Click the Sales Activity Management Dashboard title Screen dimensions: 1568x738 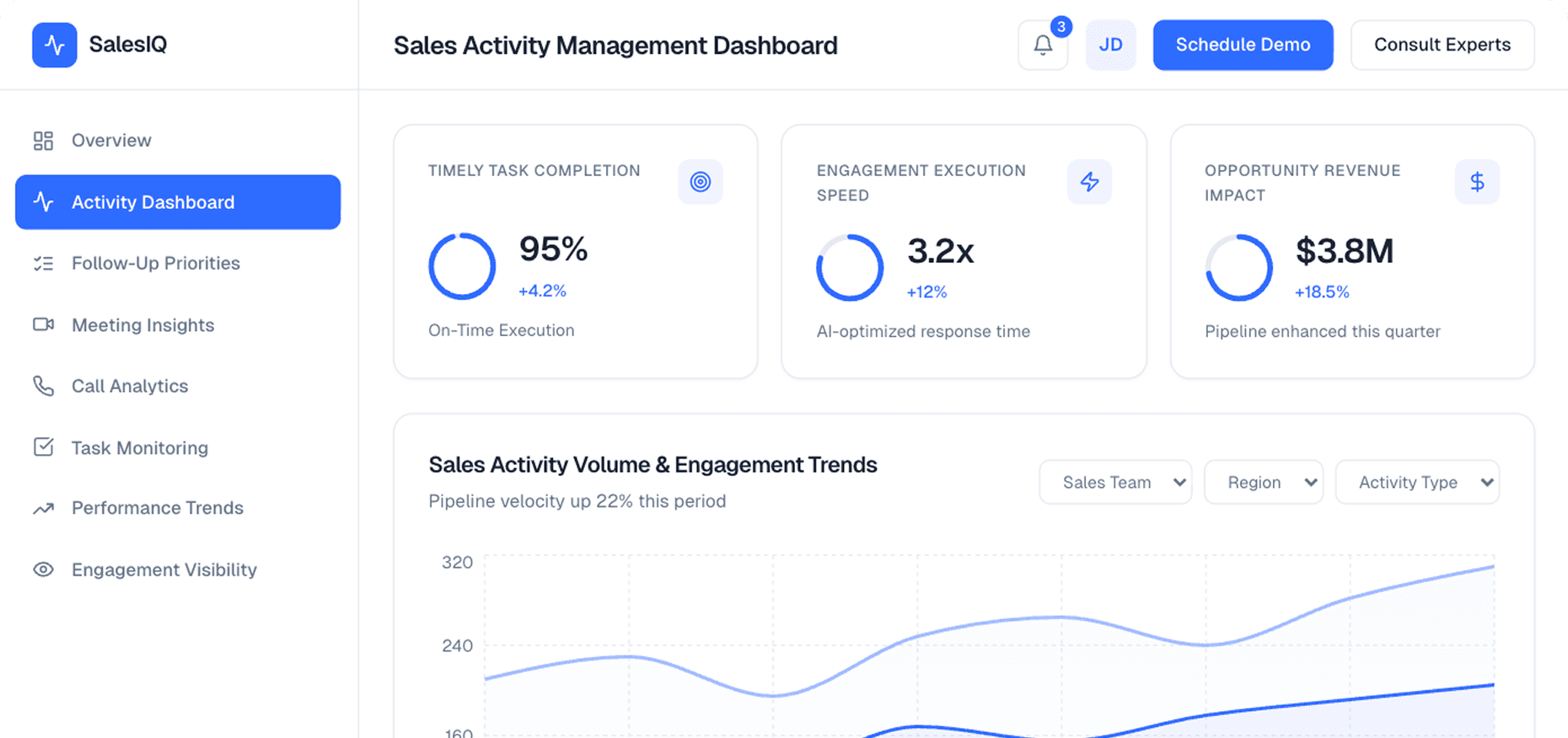click(x=615, y=45)
